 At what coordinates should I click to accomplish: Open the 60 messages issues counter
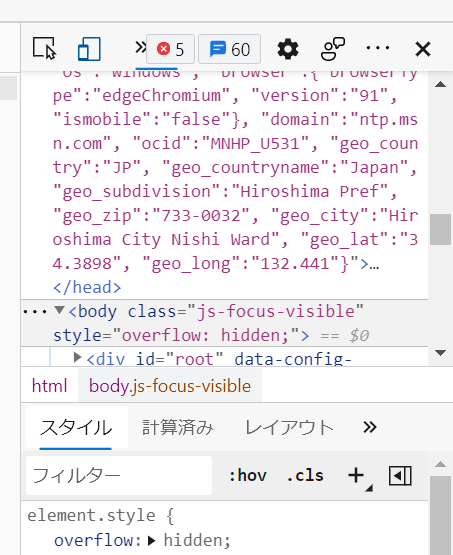(229, 49)
